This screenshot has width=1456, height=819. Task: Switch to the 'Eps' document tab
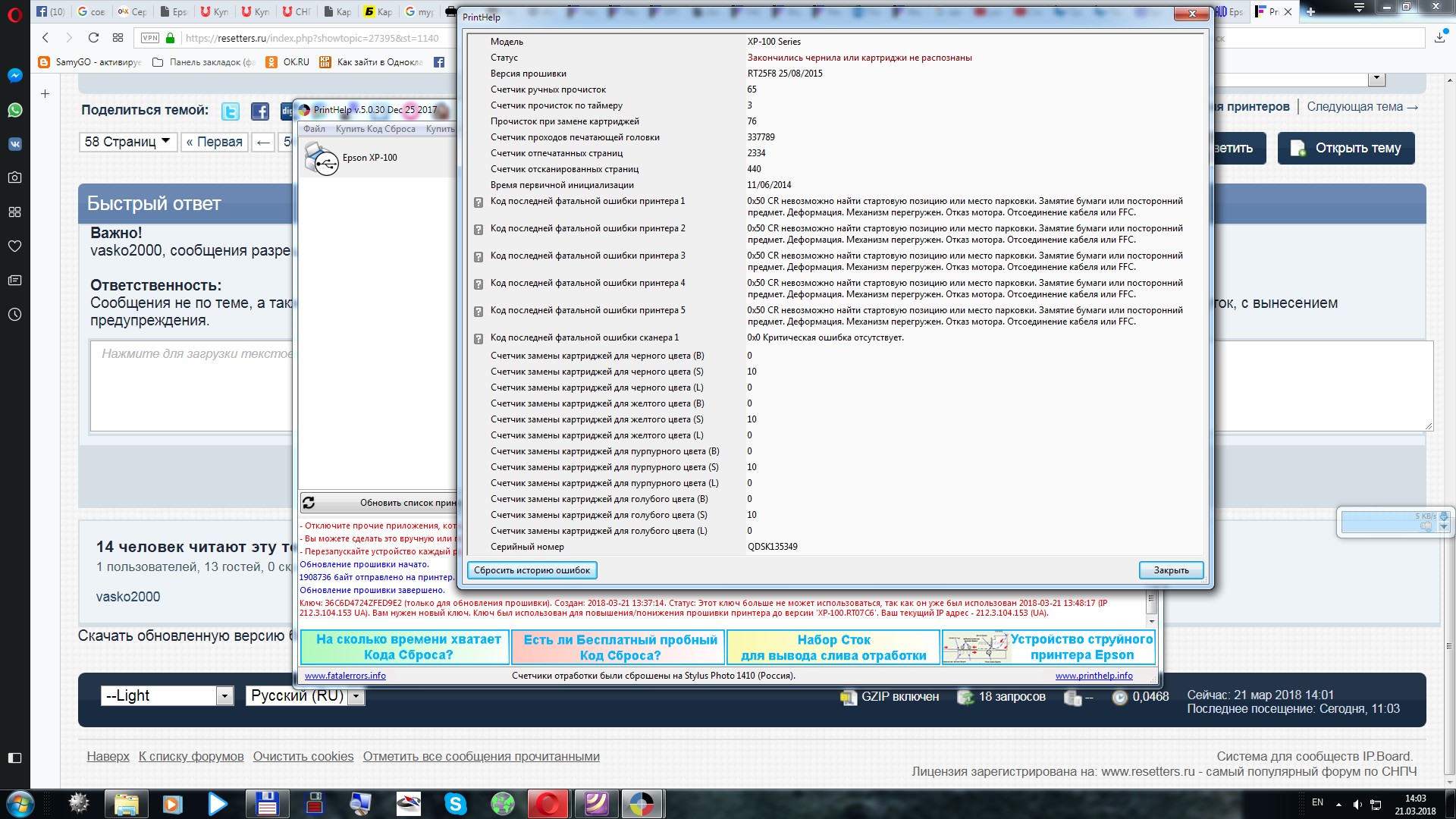(x=174, y=11)
